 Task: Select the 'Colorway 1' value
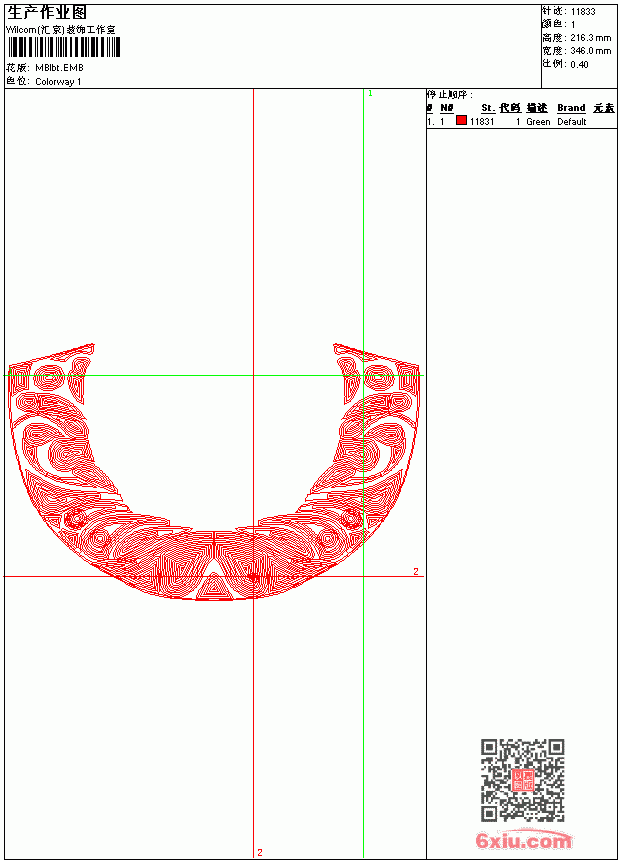tap(58, 82)
